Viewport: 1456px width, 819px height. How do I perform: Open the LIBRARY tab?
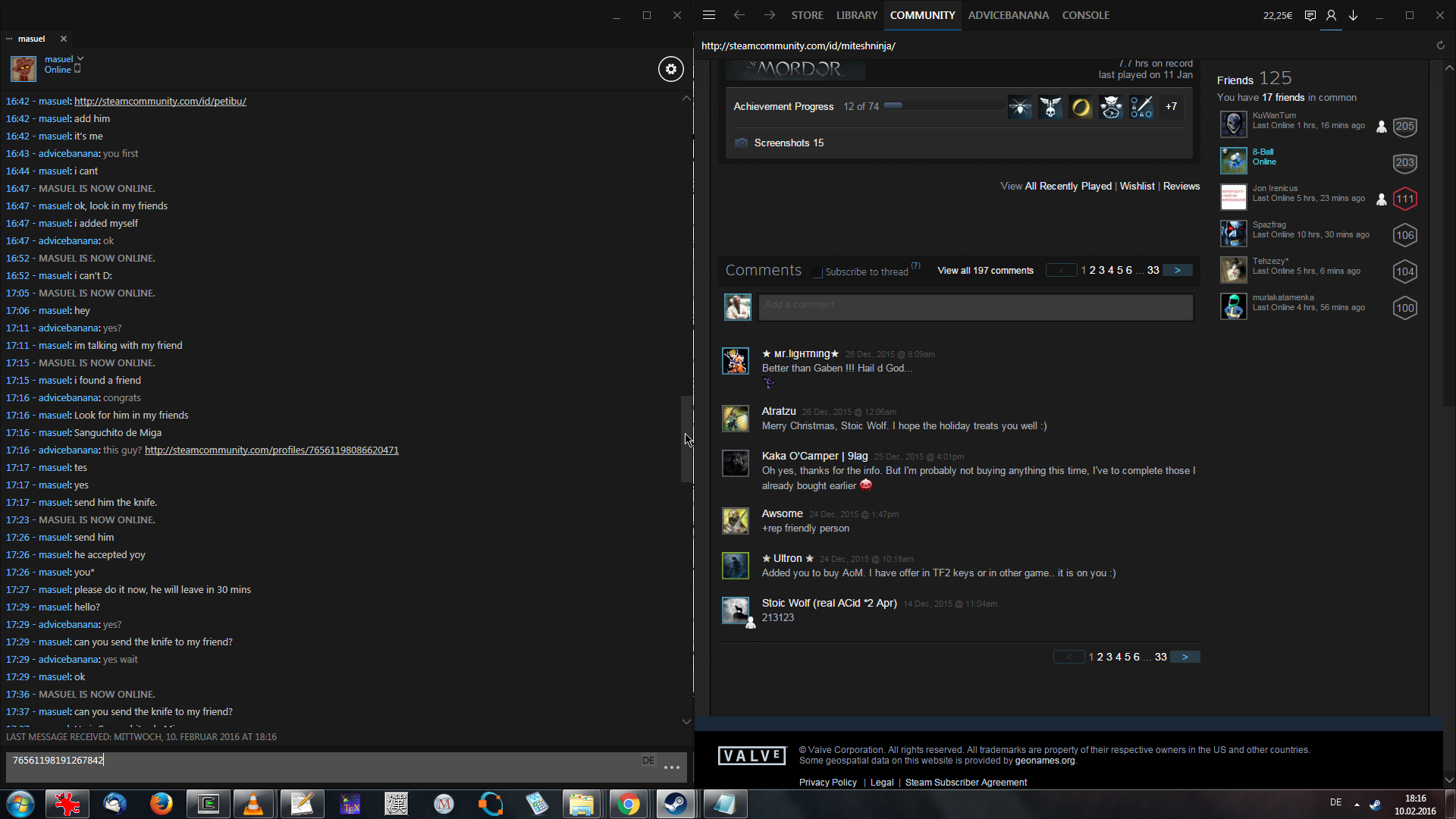pyautogui.click(x=856, y=15)
